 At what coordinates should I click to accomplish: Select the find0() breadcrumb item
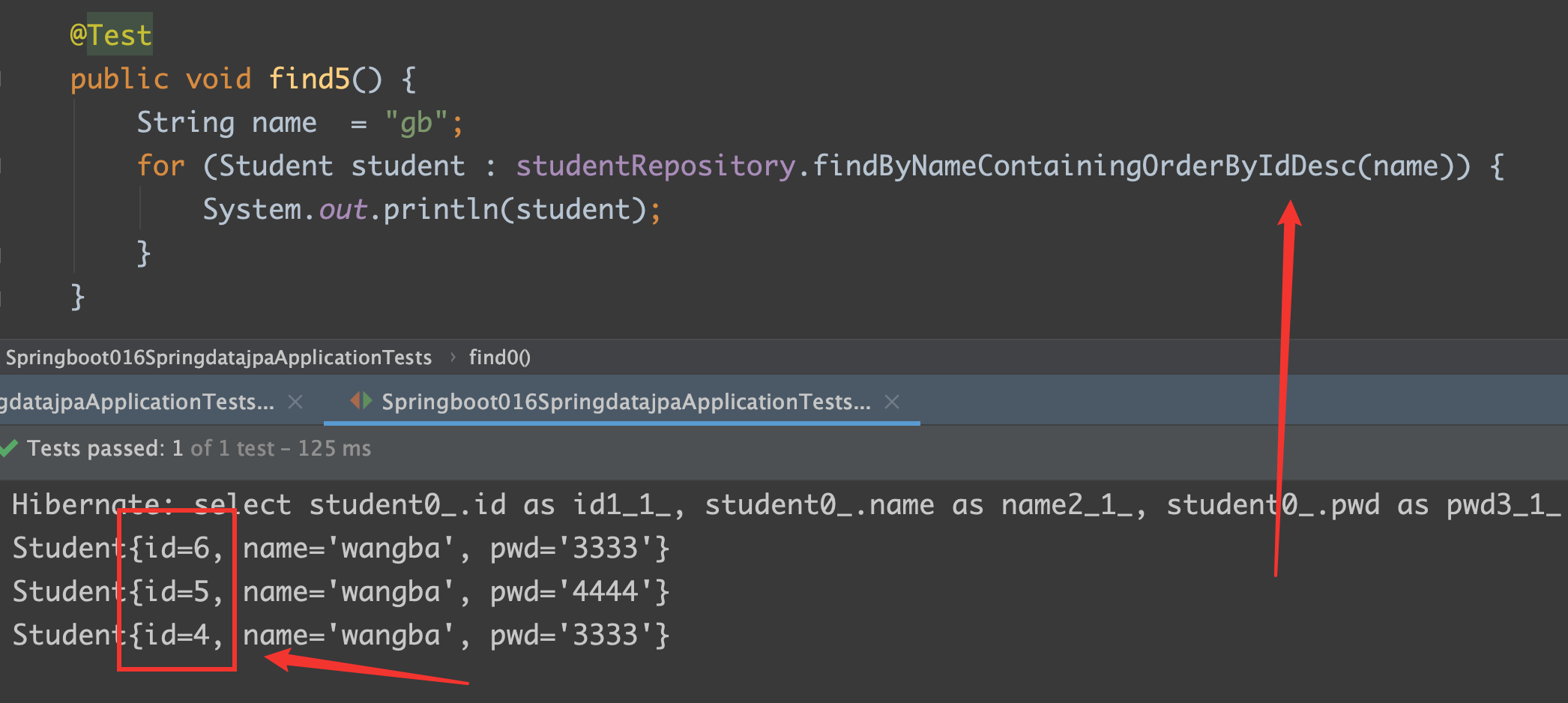click(x=500, y=357)
